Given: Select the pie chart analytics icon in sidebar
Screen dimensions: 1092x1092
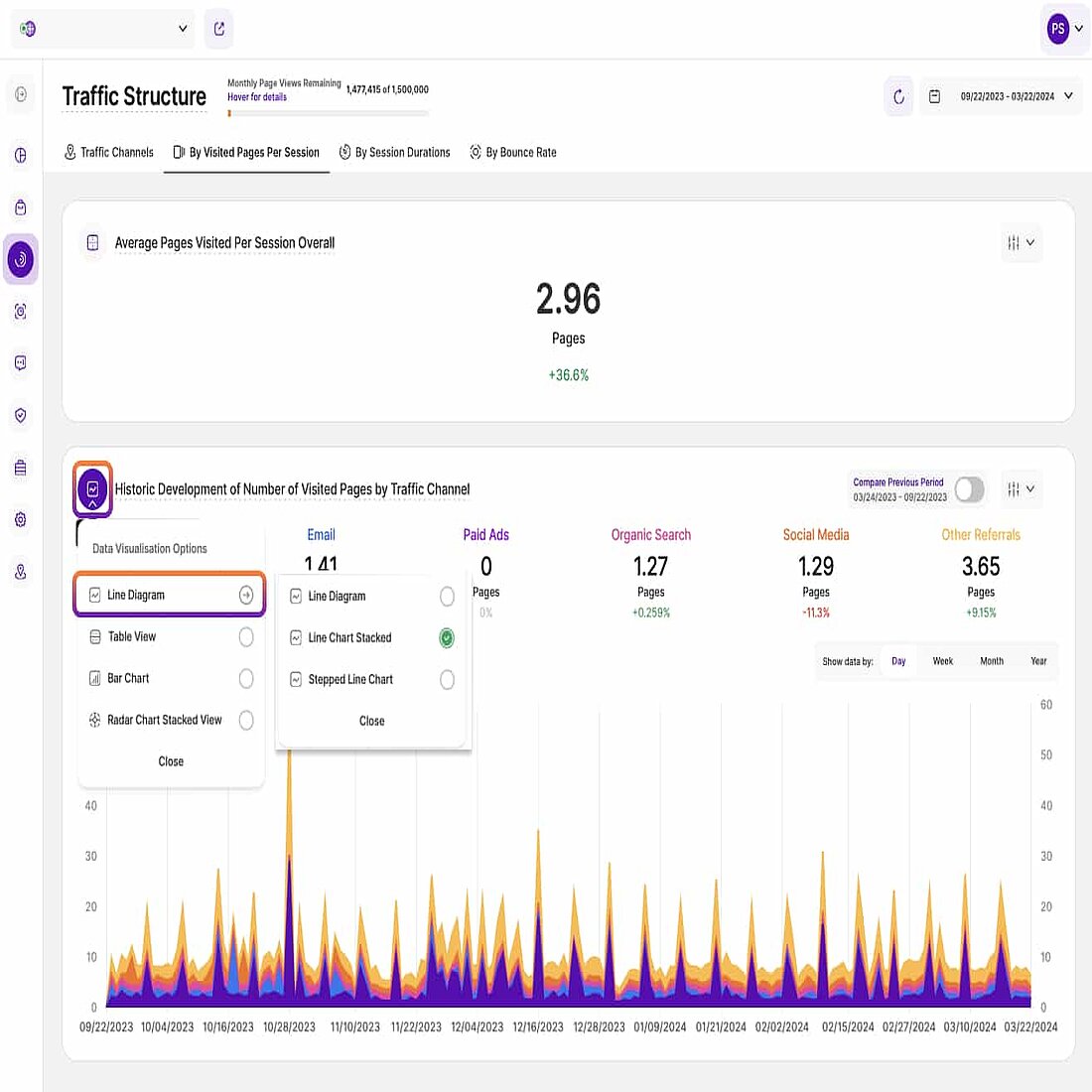Looking at the screenshot, I should point(20,155).
